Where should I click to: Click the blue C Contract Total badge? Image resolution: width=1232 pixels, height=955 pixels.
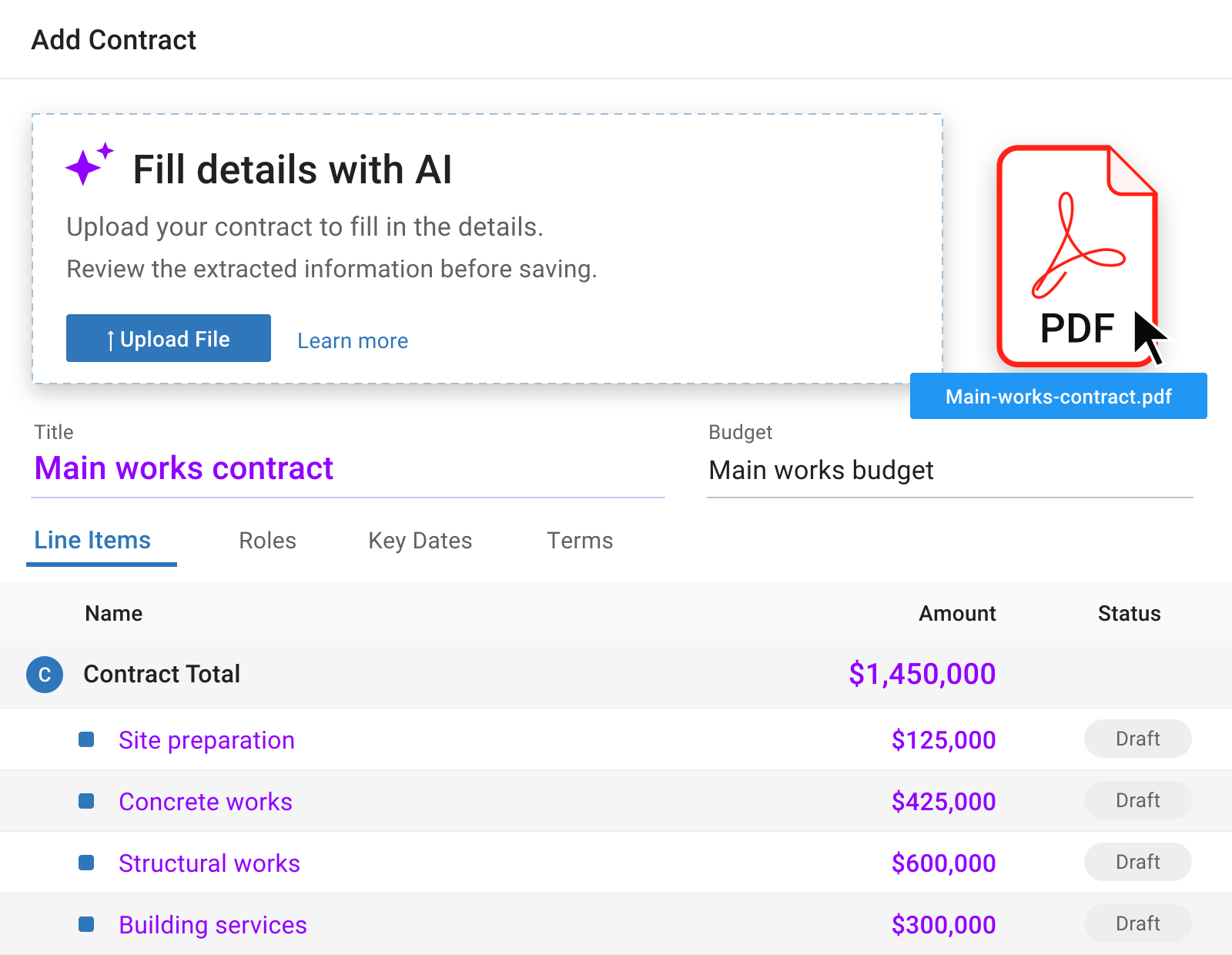point(45,675)
